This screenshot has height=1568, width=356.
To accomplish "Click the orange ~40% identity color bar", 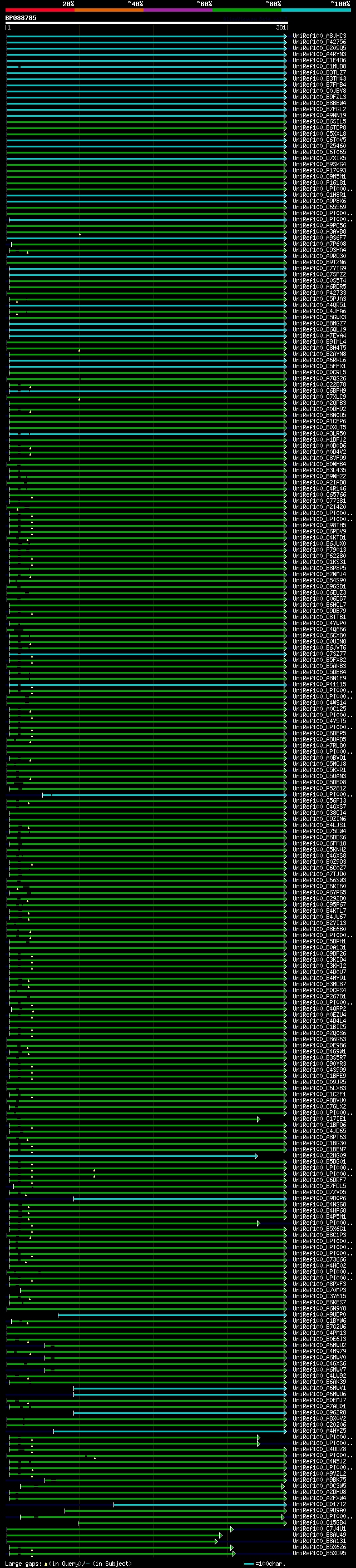I will click(108, 10).
